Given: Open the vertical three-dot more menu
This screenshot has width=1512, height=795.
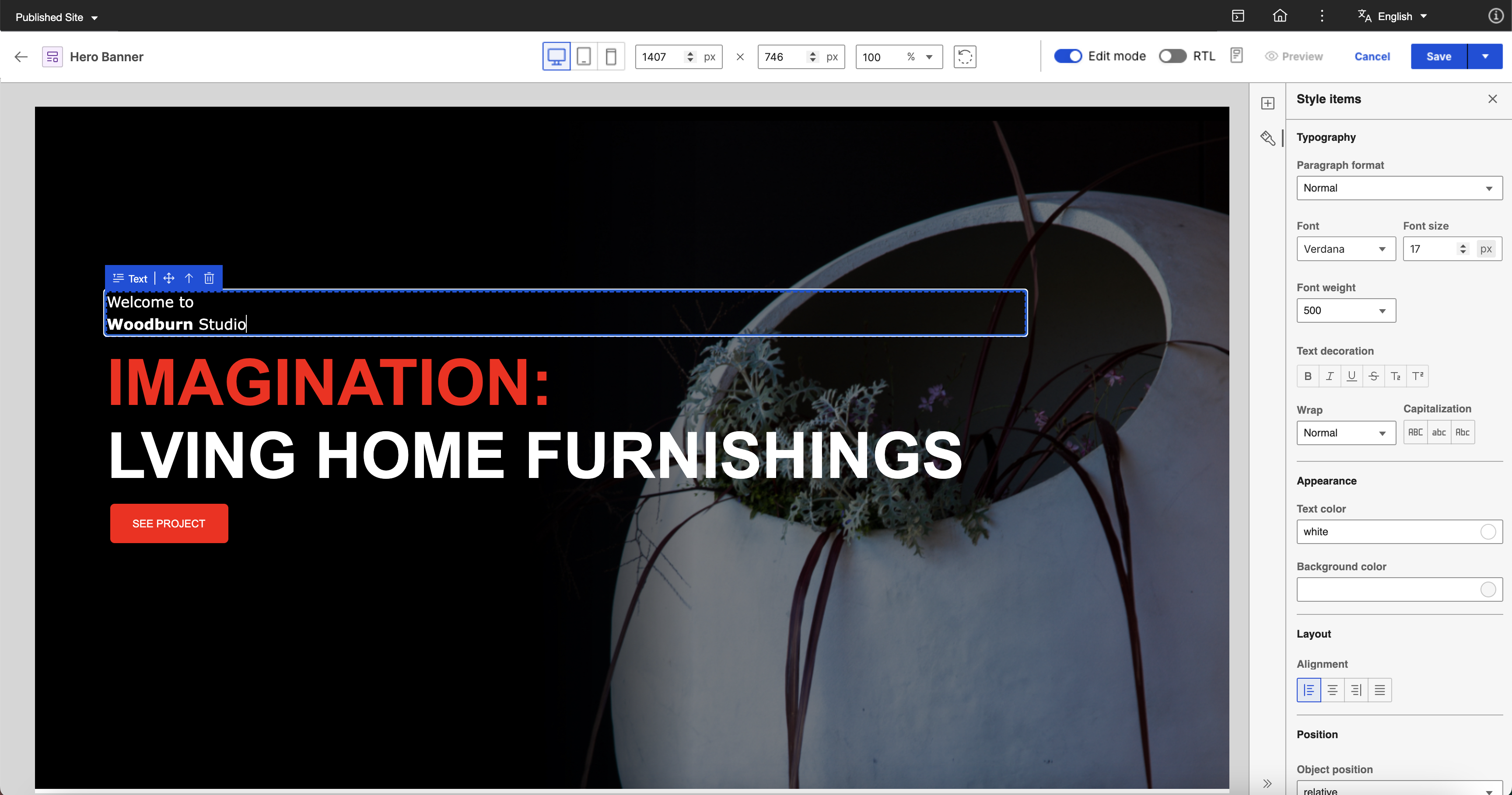Looking at the screenshot, I should (1322, 16).
